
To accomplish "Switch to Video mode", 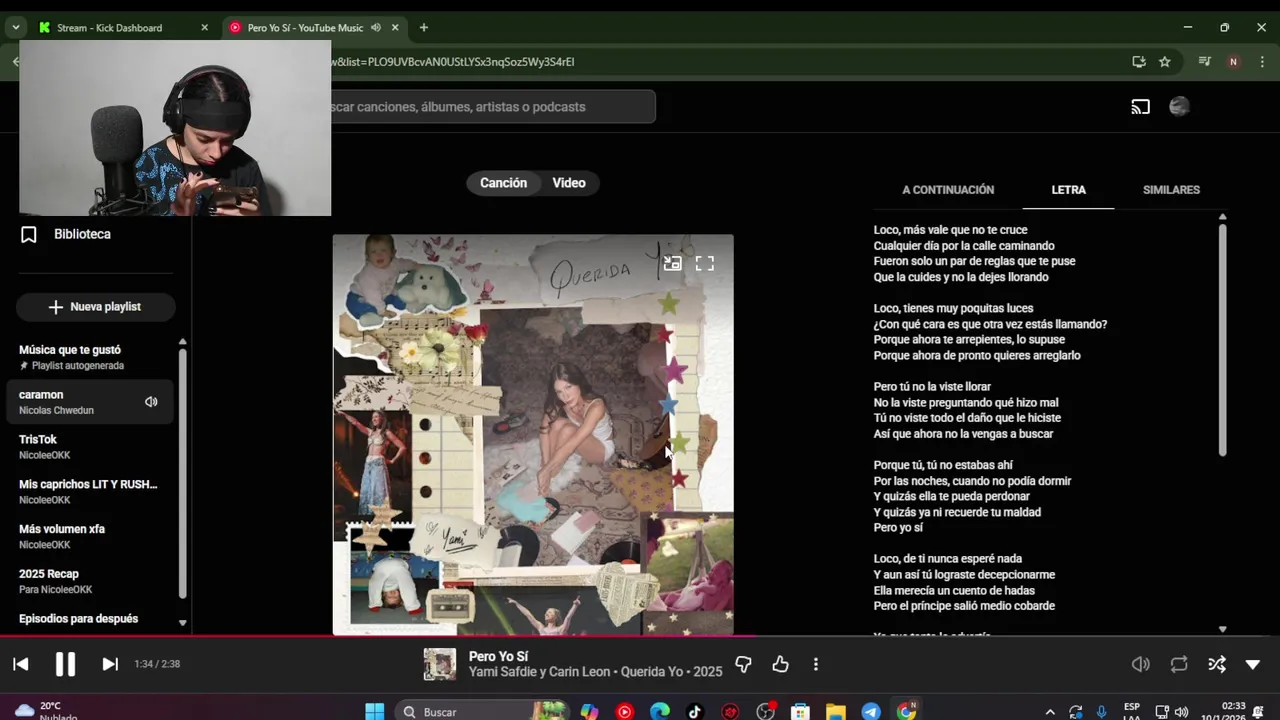I will click(x=569, y=183).
